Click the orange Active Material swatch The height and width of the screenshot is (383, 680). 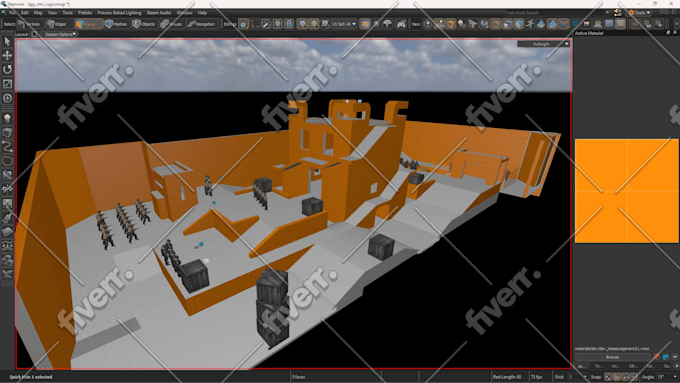[627, 191]
